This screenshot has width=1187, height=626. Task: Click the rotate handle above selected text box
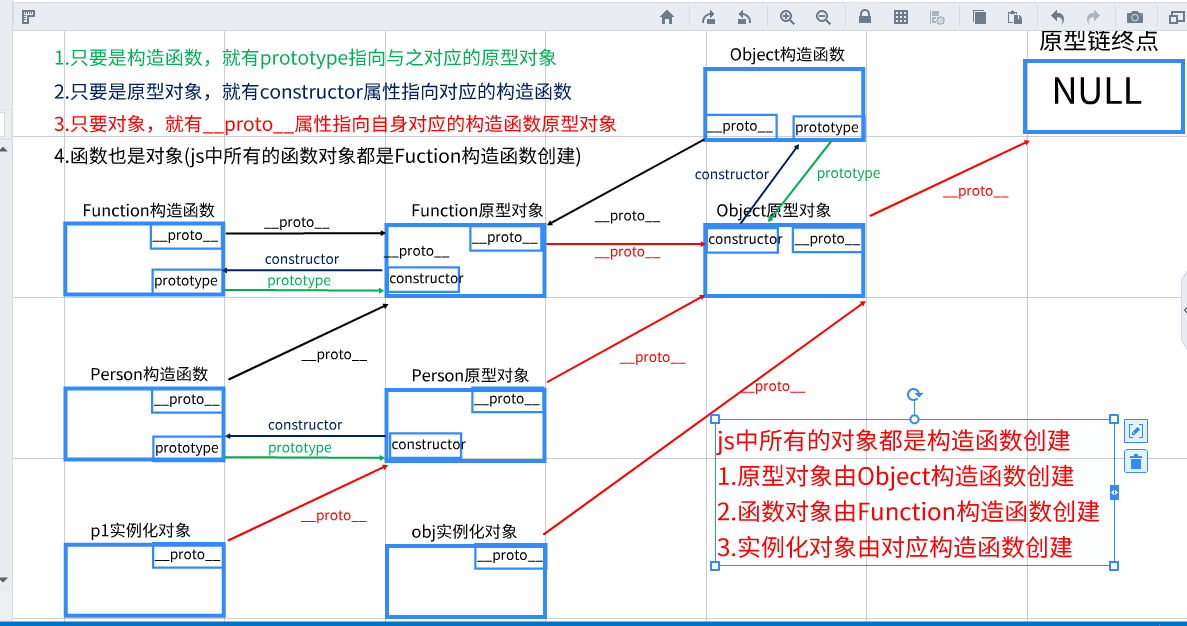pyautogui.click(x=914, y=394)
